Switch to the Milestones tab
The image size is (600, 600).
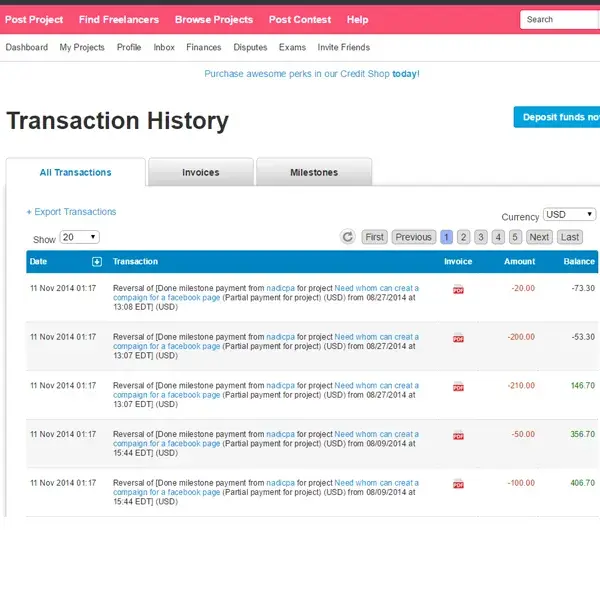314,172
